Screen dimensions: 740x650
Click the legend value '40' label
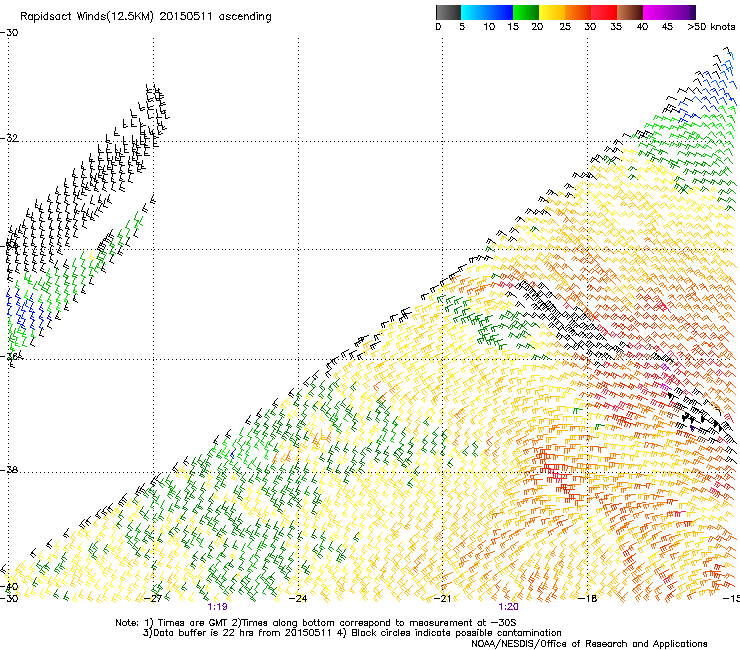[x=642, y=27]
